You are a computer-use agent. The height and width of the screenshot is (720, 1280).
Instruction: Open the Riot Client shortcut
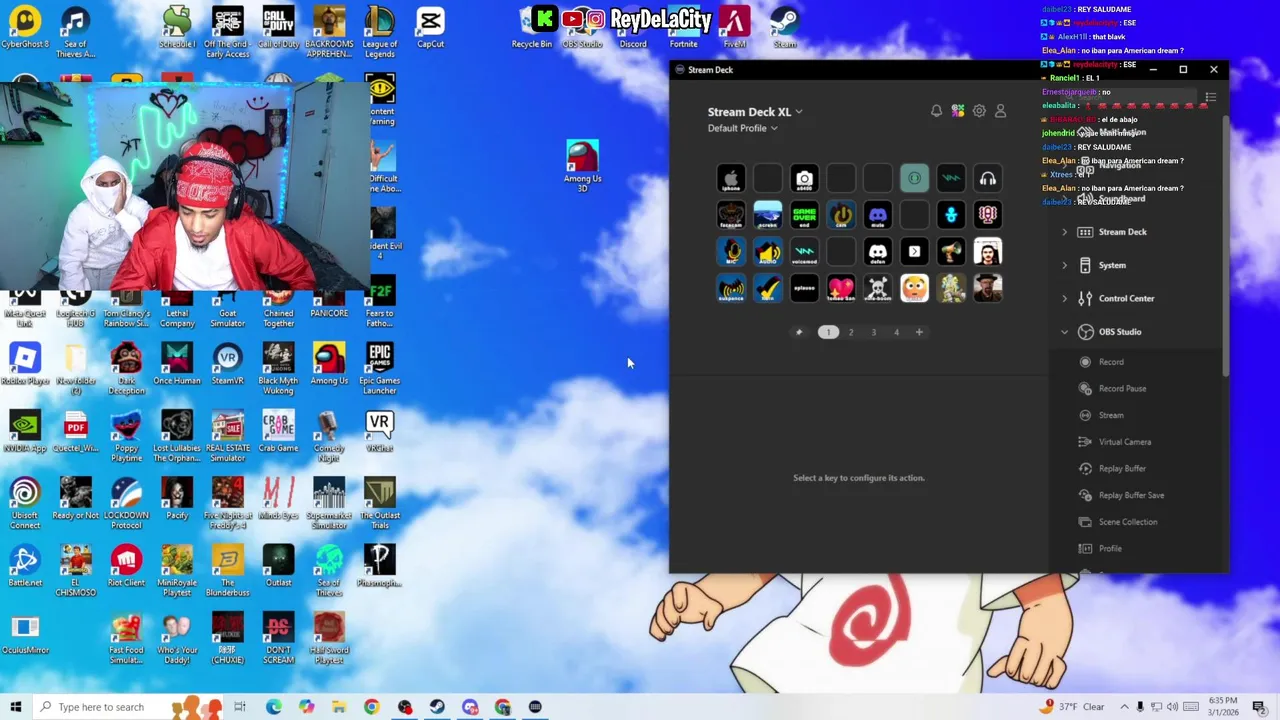pyautogui.click(x=126, y=566)
